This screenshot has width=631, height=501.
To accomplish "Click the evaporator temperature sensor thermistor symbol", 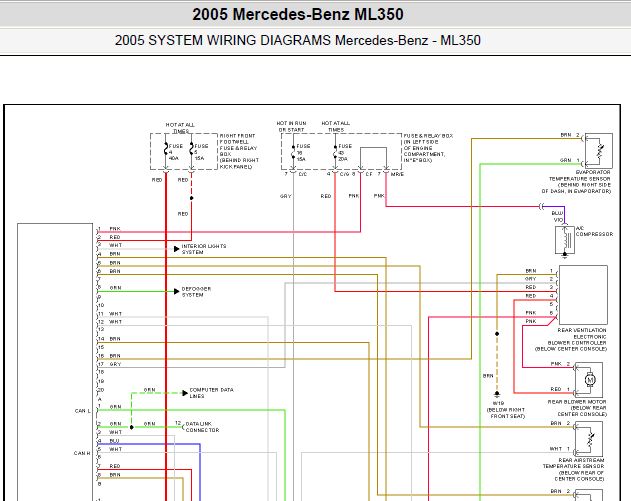I will click(x=600, y=151).
